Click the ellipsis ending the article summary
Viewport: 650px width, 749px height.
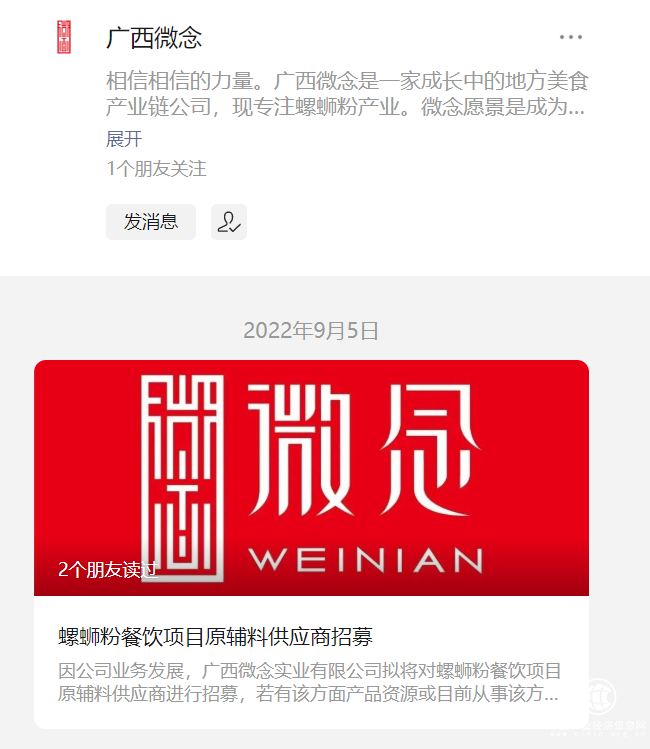coord(552,694)
